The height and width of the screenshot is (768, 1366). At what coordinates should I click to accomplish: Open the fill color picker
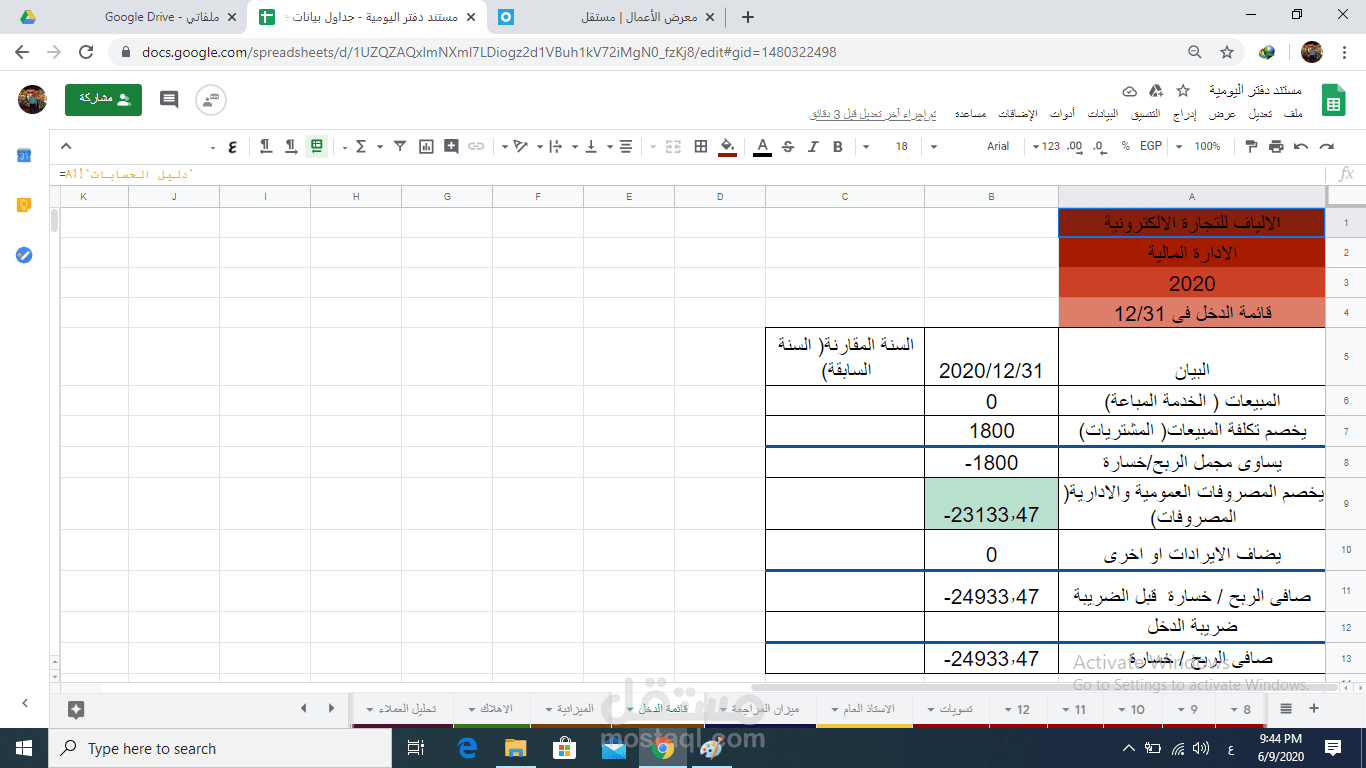pos(727,146)
